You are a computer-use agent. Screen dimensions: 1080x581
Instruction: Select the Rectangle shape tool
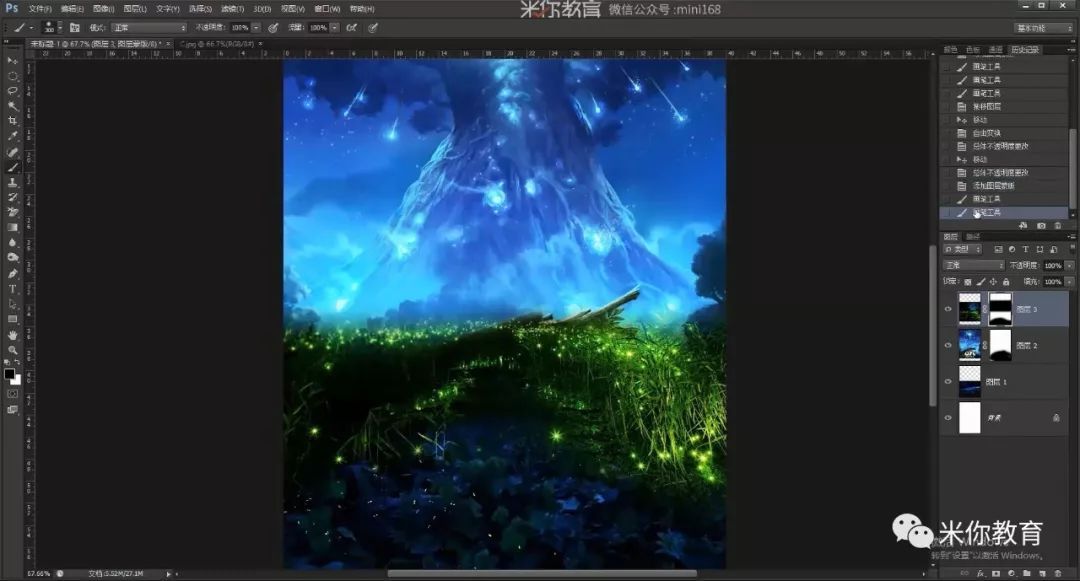coord(12,319)
